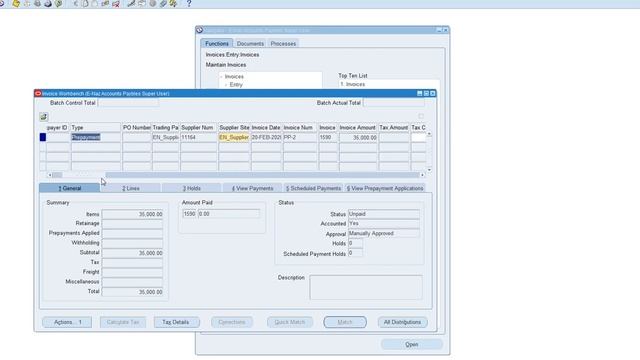Click the Translations globe icon

(153, 4)
